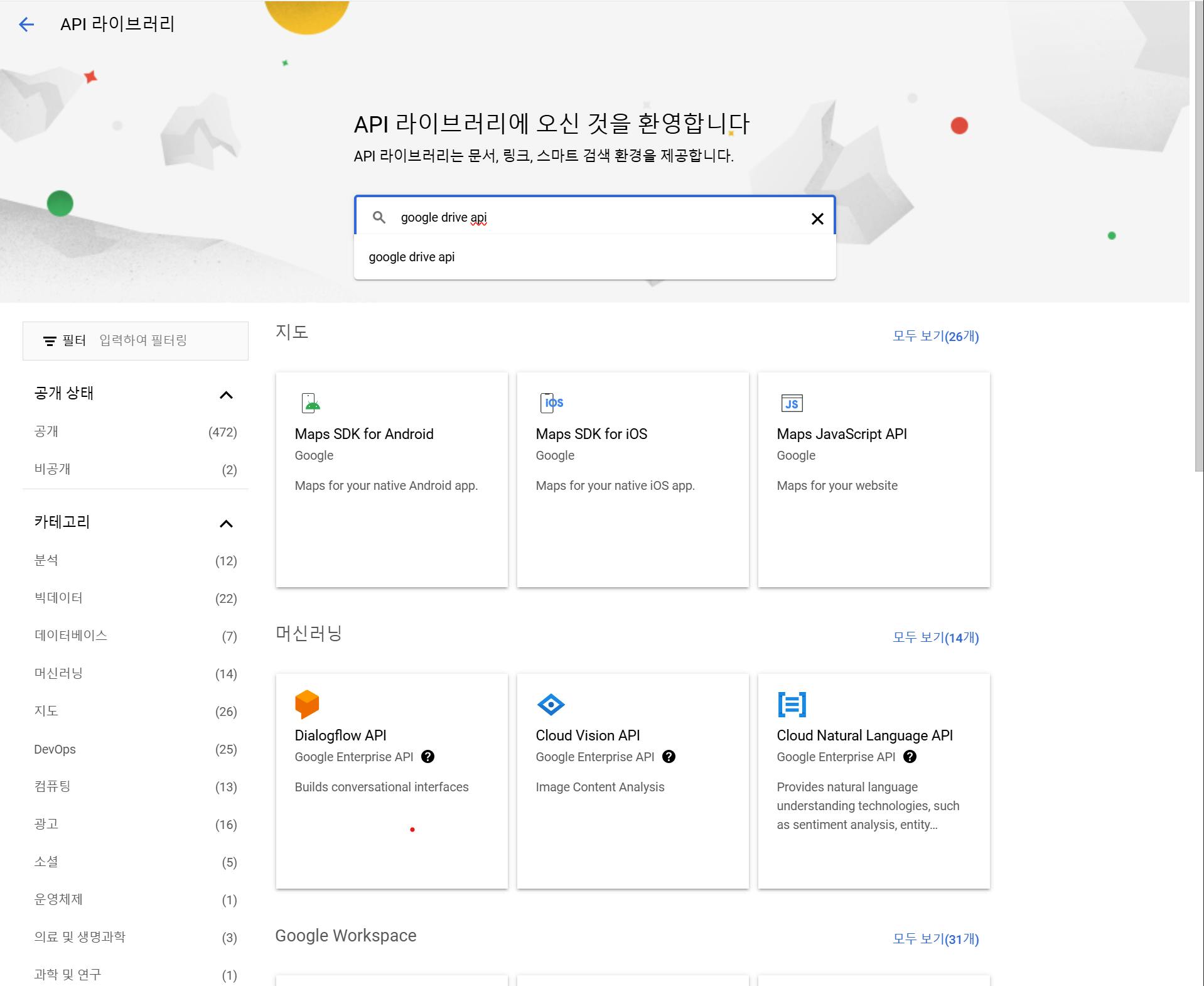Viewport: 1204px width, 986px height.
Task: Filter by 컴퓨팅 category
Action: pos(136,787)
